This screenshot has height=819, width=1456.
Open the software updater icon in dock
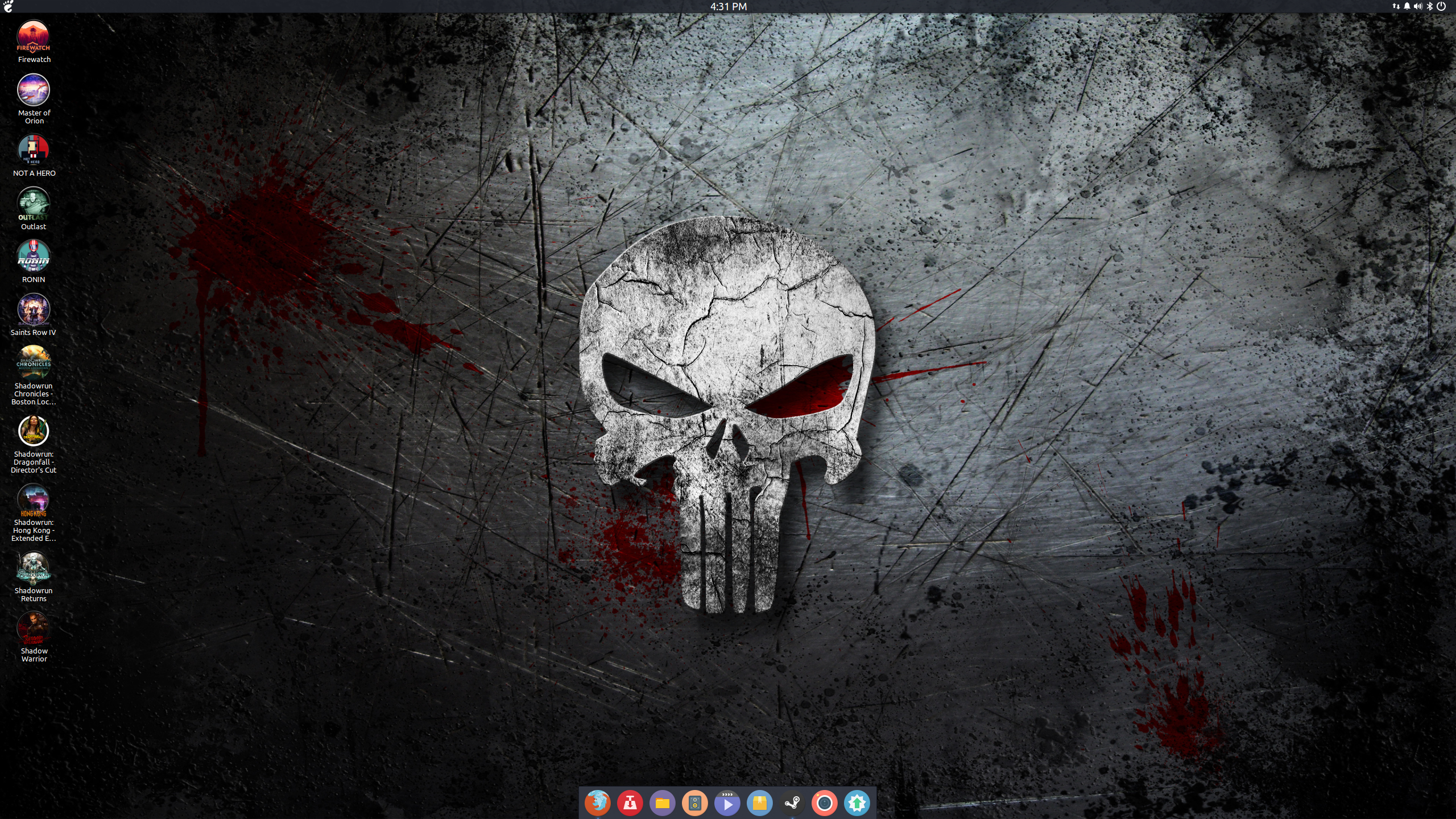click(x=857, y=803)
